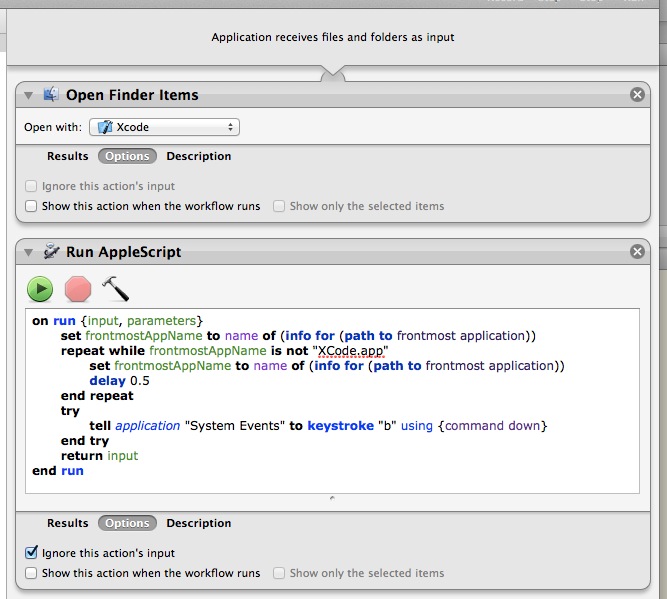Click the 'delay 0.5' line in script
The image size is (667, 599).
120,381
